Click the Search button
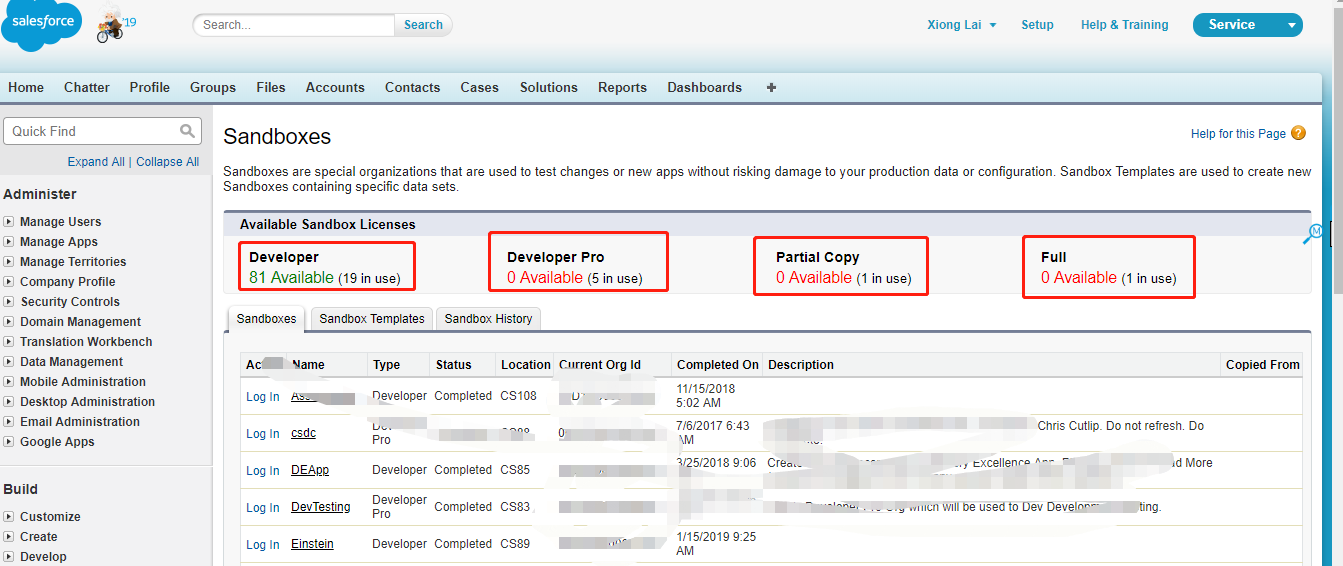The width and height of the screenshot is (1343, 566). click(x=423, y=25)
